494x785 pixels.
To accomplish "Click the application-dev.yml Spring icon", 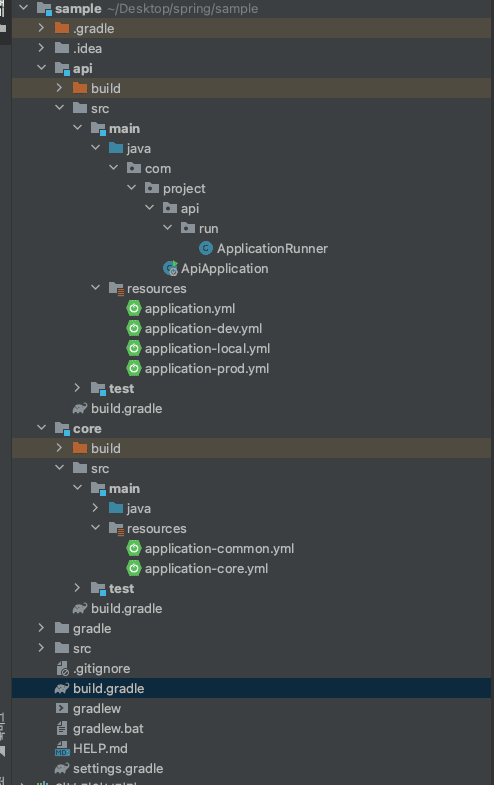I will (134, 328).
